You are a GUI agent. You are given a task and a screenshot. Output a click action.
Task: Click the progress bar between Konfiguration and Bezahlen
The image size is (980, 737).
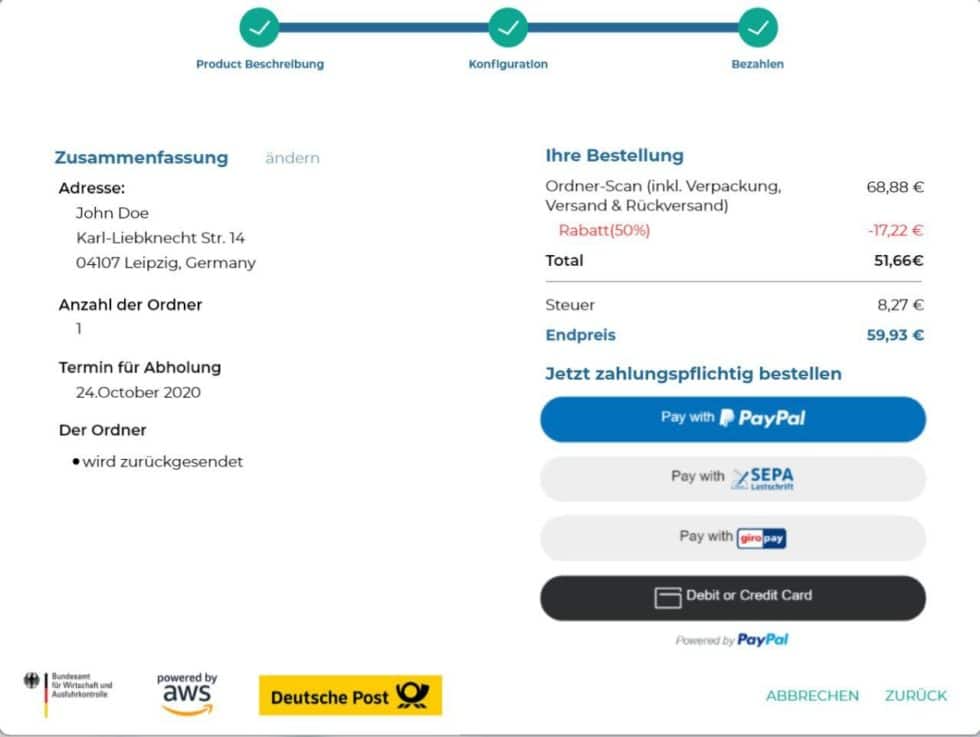tap(633, 28)
